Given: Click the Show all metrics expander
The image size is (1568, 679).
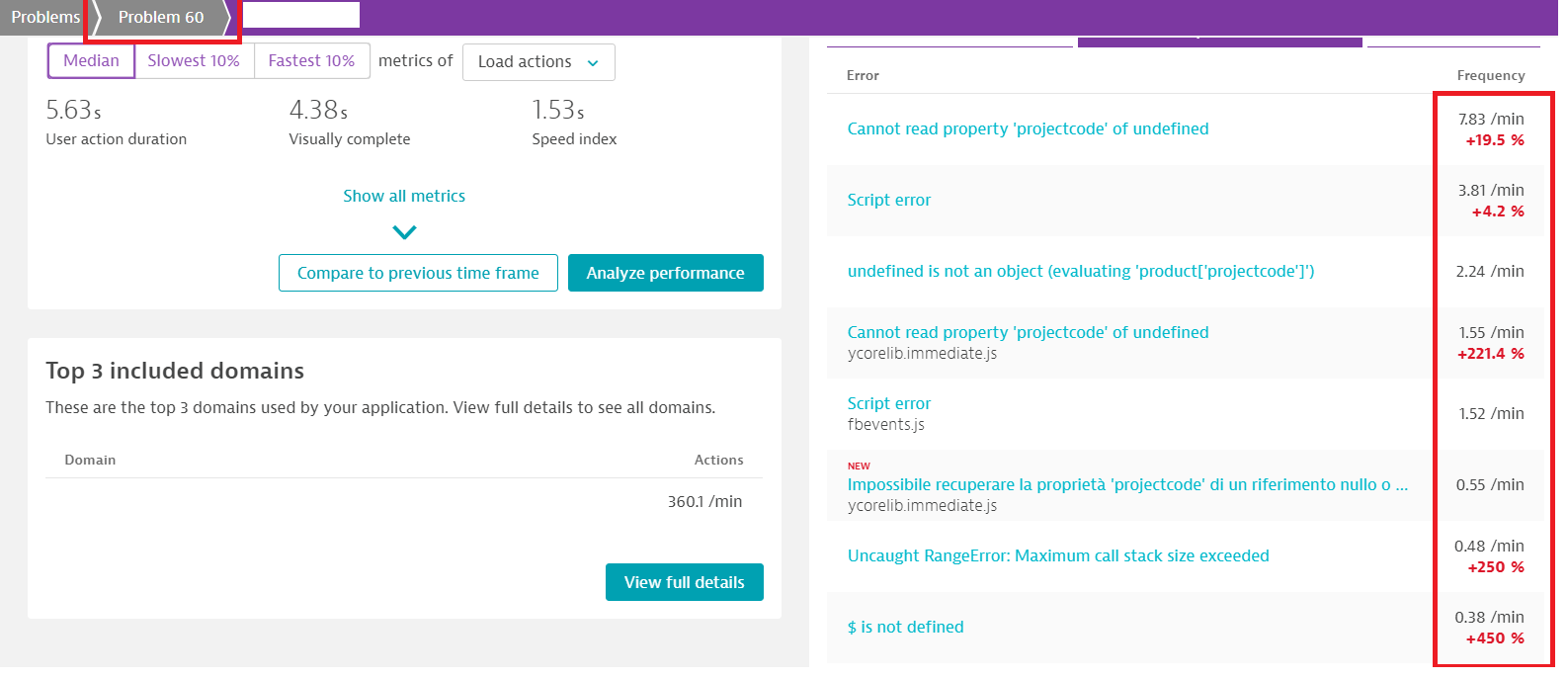Looking at the screenshot, I should [x=404, y=196].
